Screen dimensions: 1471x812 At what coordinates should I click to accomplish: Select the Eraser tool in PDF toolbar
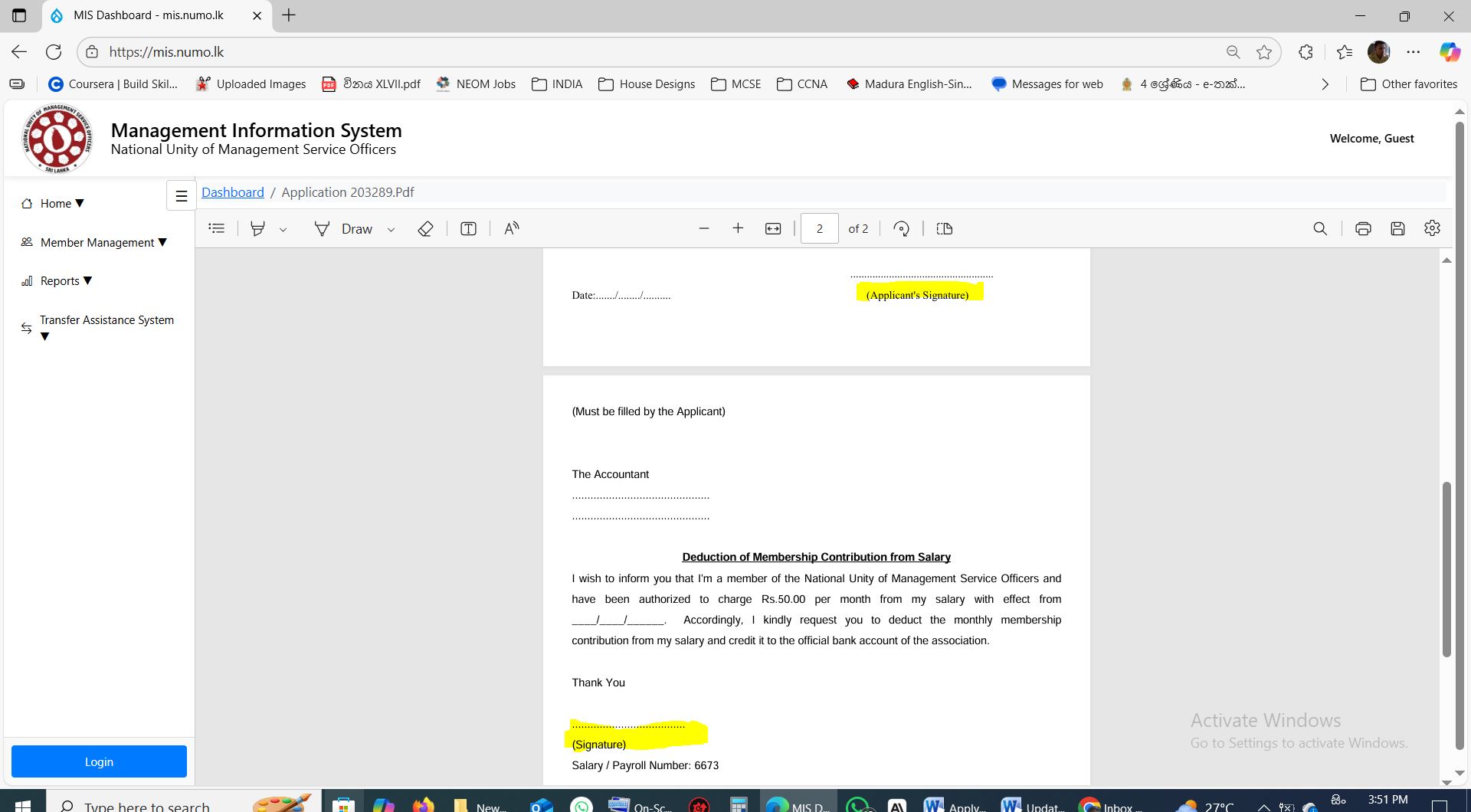pos(425,228)
